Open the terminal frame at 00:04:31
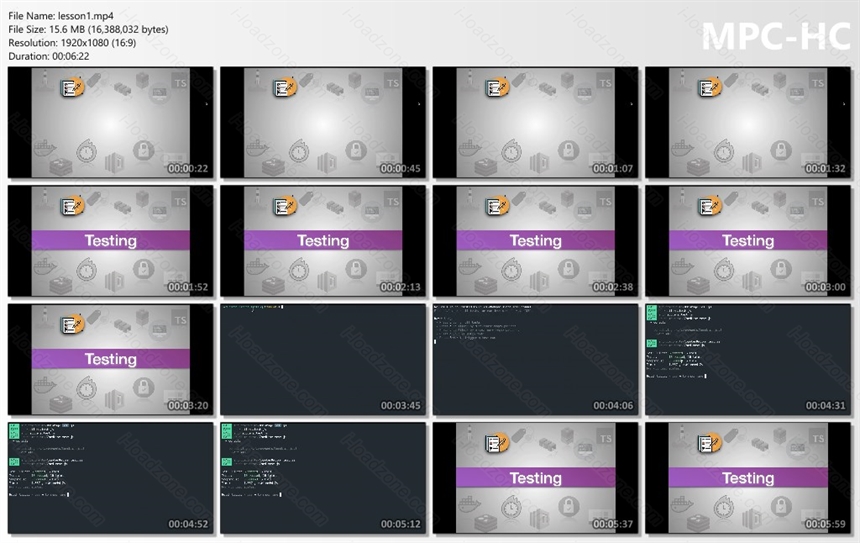860x543 pixels. coord(748,359)
